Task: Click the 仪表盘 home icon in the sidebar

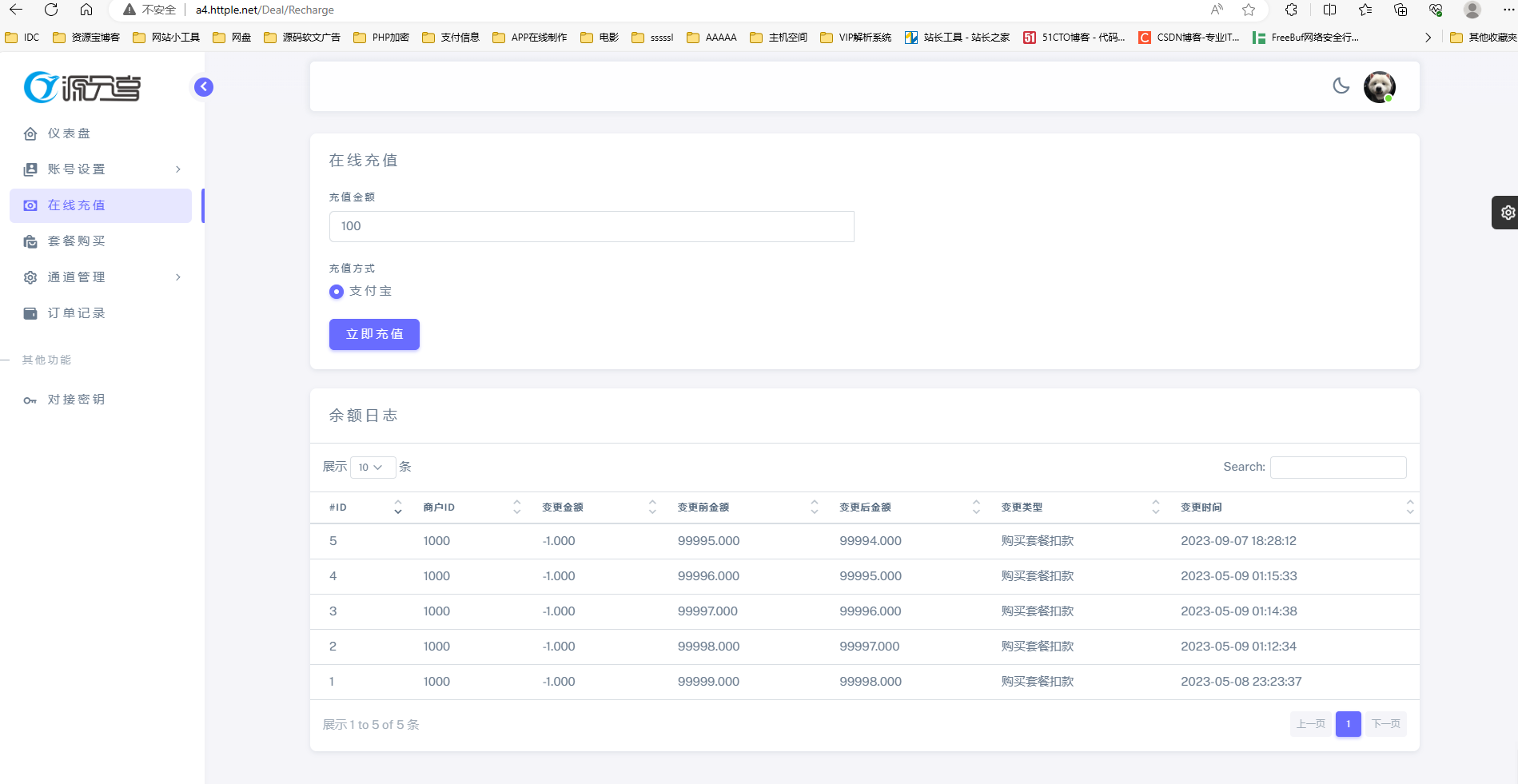Action: click(30, 133)
